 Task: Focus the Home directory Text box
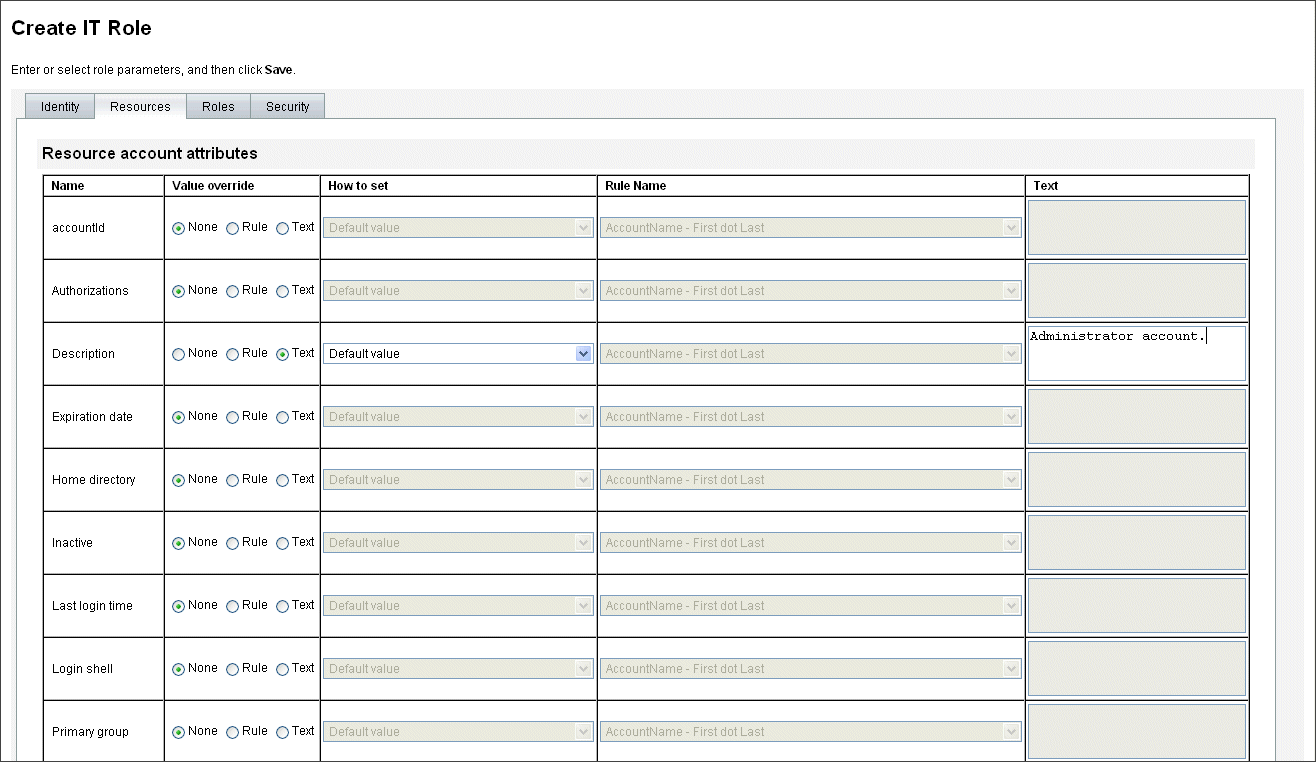1137,479
